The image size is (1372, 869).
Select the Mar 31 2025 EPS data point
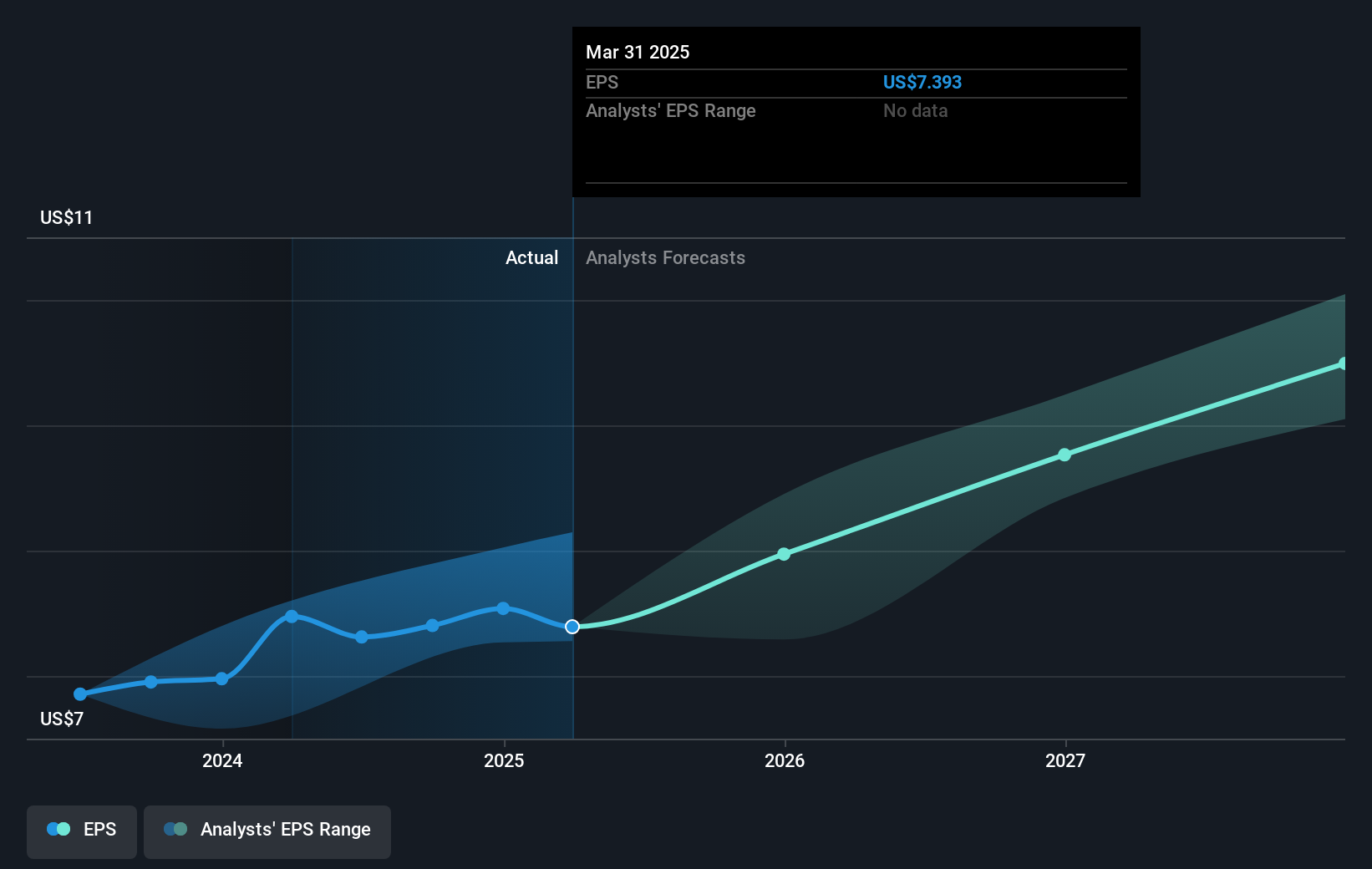pos(572,627)
